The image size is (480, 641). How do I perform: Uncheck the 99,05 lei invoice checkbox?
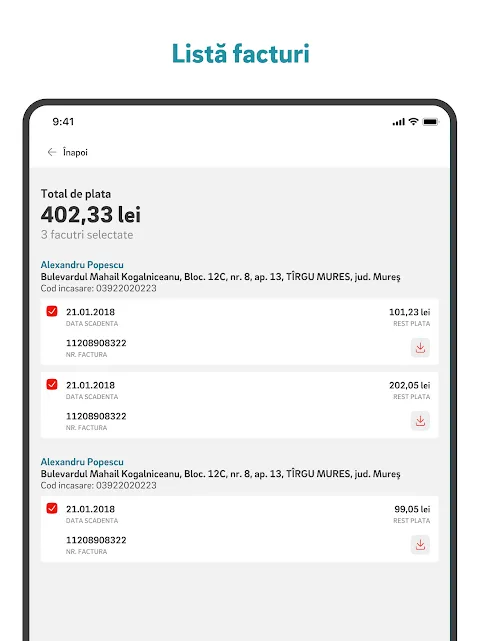pos(52,508)
